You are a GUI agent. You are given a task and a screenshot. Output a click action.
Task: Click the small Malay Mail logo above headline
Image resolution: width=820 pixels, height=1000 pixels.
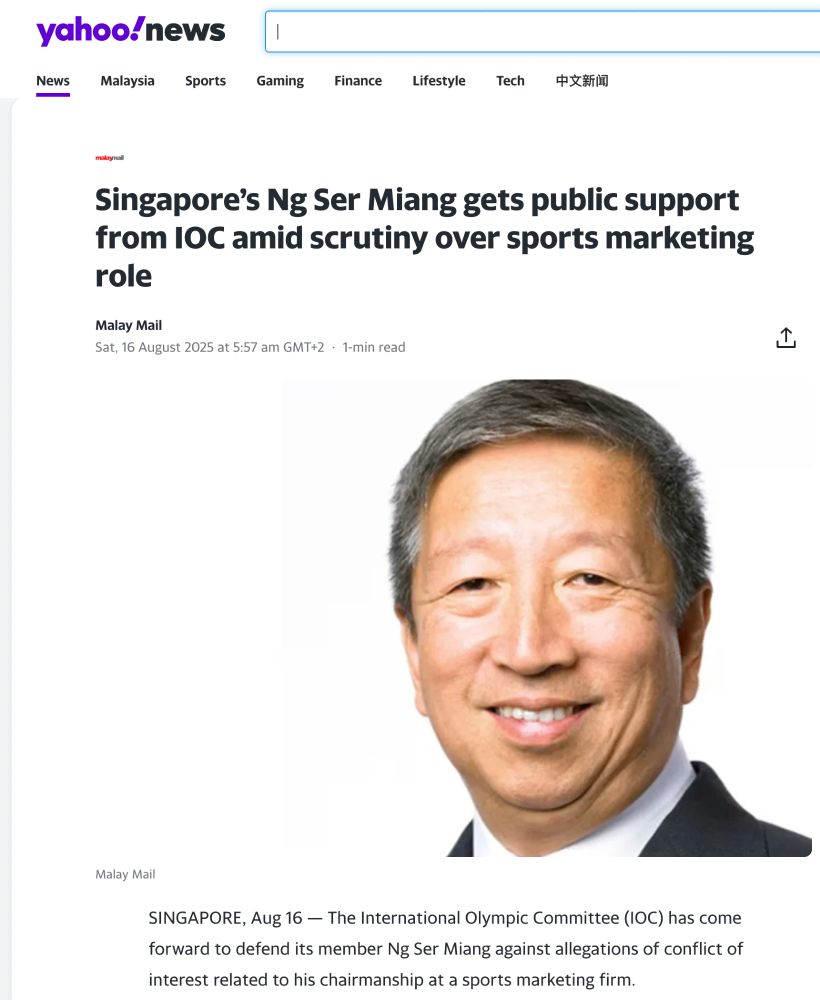click(x=110, y=158)
